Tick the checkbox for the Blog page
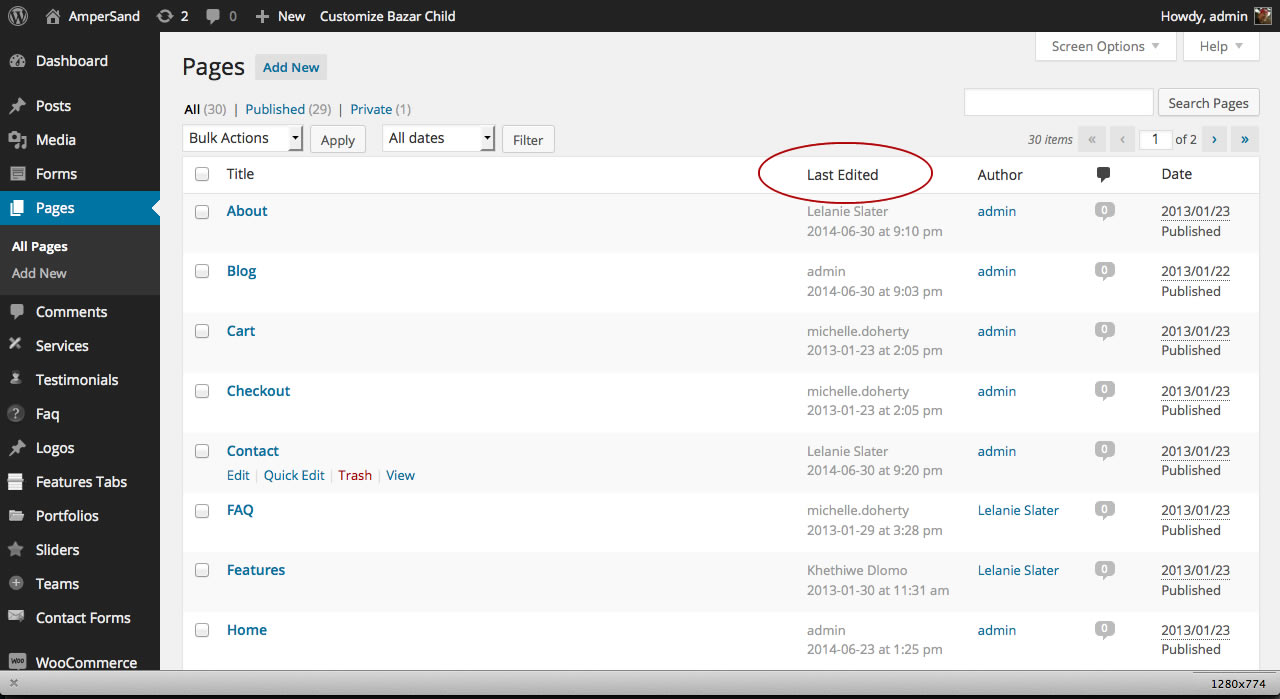 tap(202, 271)
